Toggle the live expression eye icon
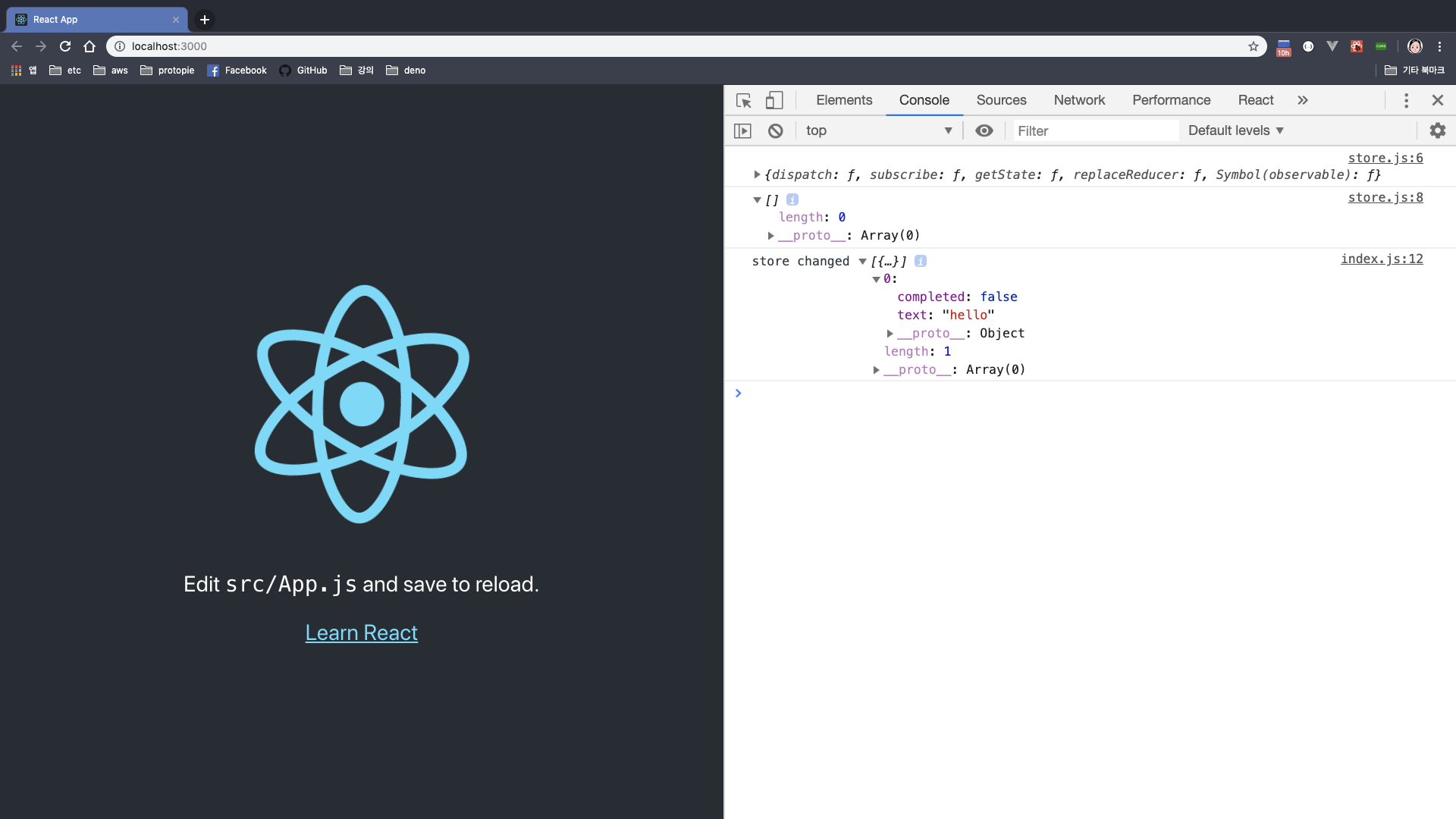 984,130
